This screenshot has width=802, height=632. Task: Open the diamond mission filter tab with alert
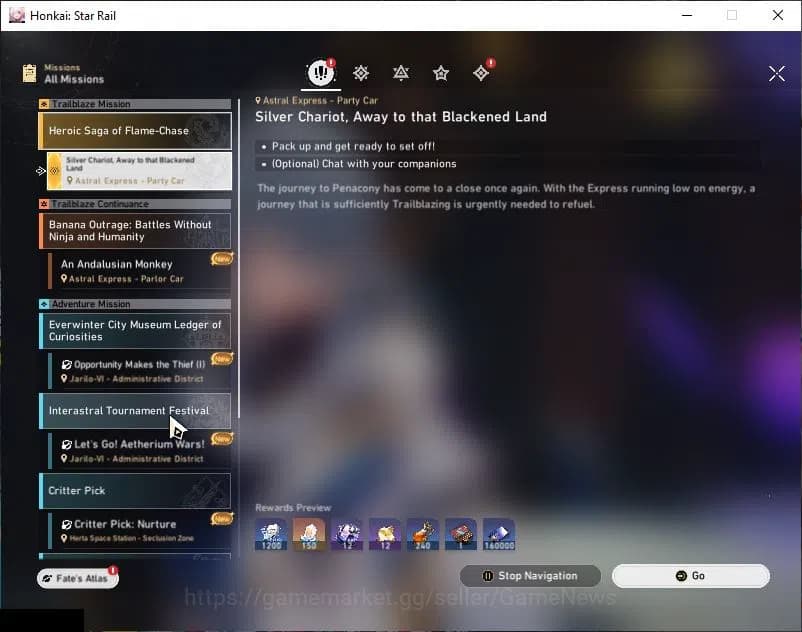pos(481,73)
